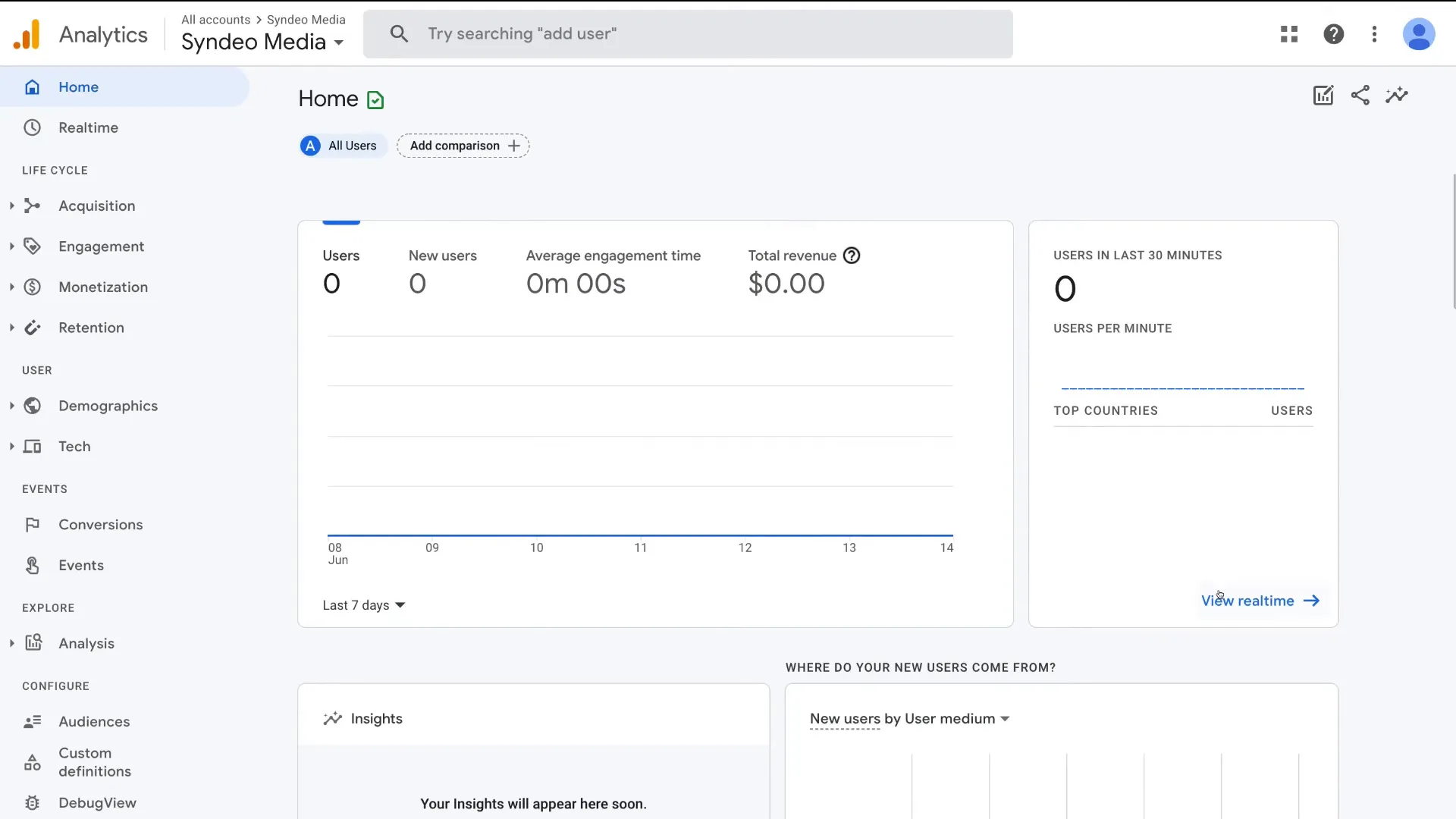Click the Engagement tag icon
The height and width of the screenshot is (819, 1456).
click(x=32, y=246)
